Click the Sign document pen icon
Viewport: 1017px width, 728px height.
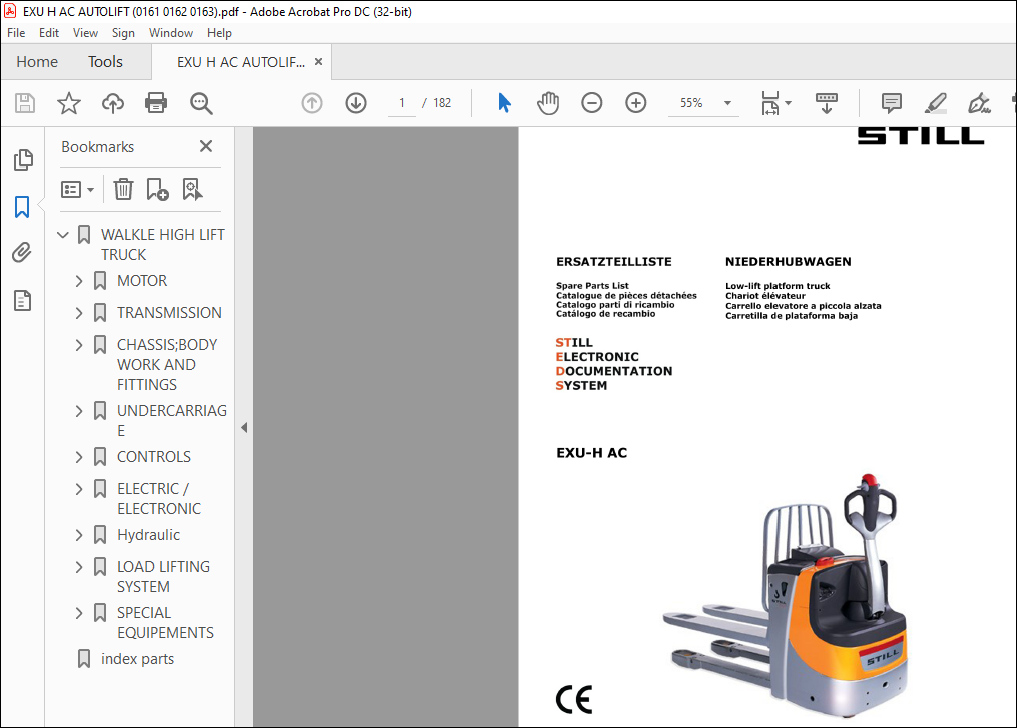(x=979, y=103)
